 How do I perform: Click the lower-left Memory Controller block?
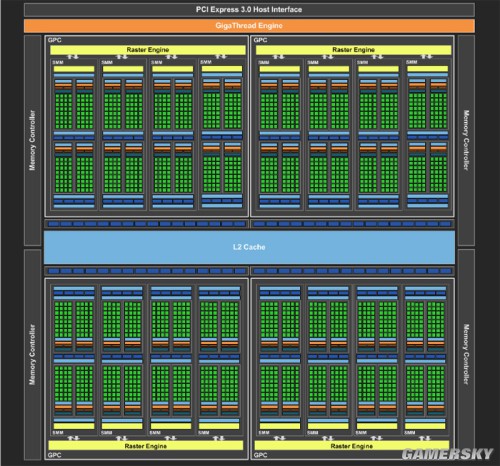[33, 354]
